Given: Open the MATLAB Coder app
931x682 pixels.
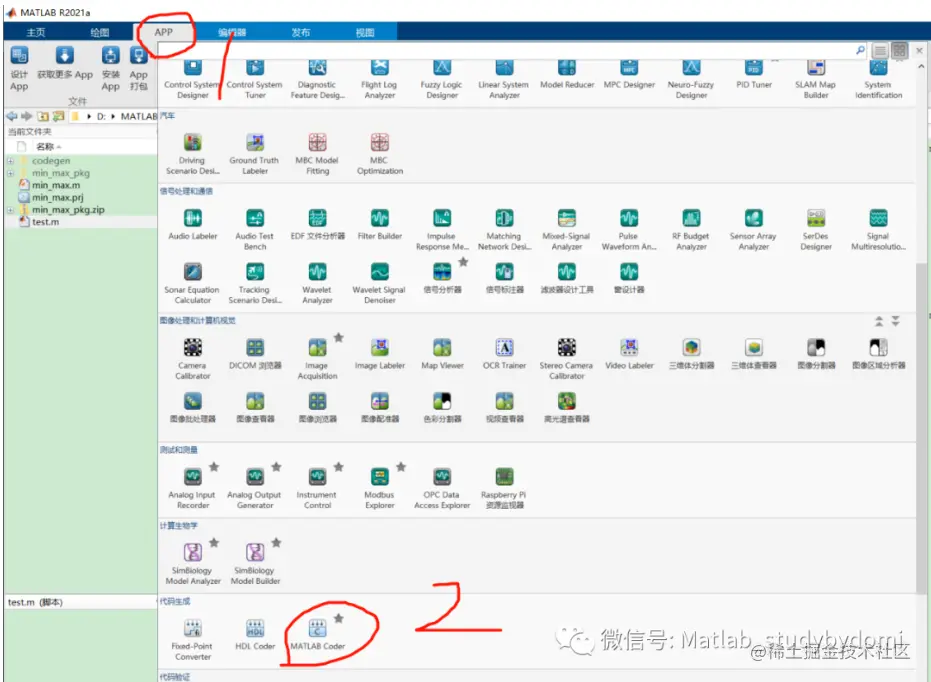Looking at the screenshot, I should 317,635.
